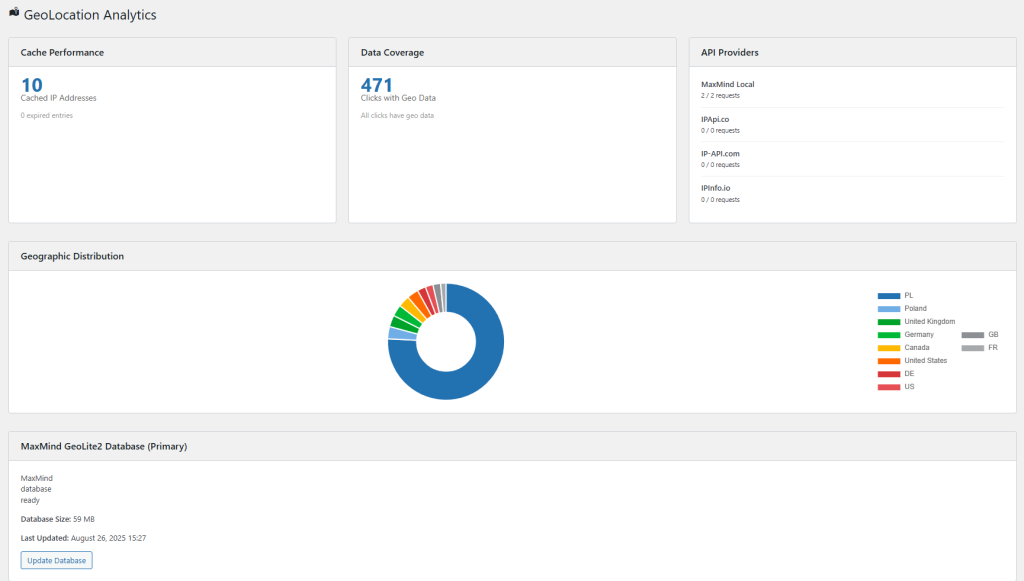Toggle the PL legend color swatch
This screenshot has width=1024, height=581.
point(888,296)
